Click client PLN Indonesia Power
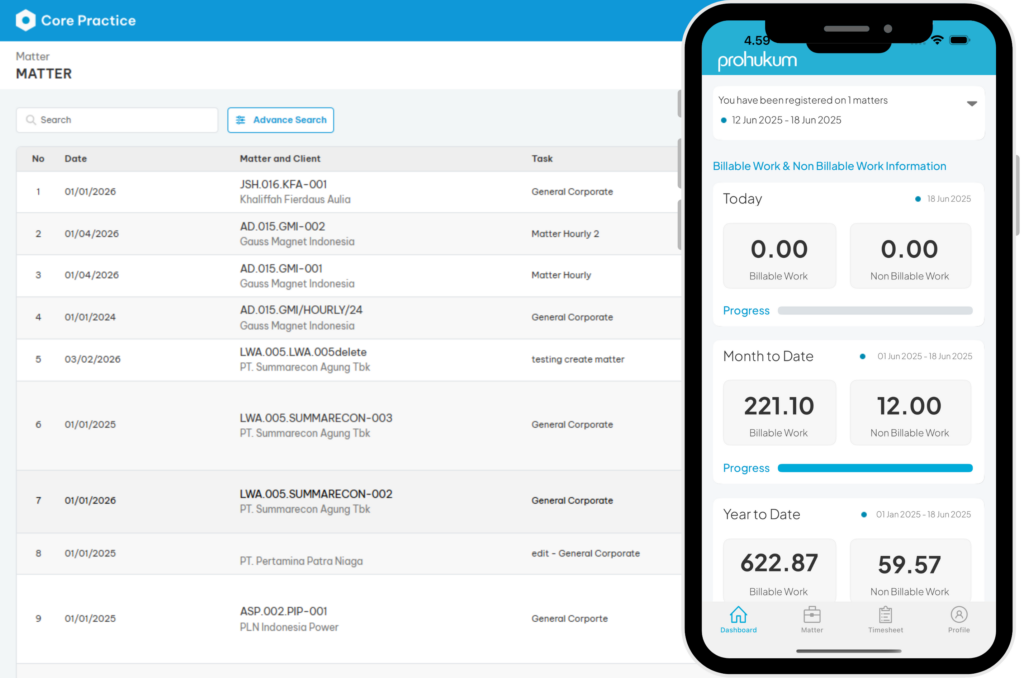The width and height of the screenshot is (1024, 678). point(289,628)
